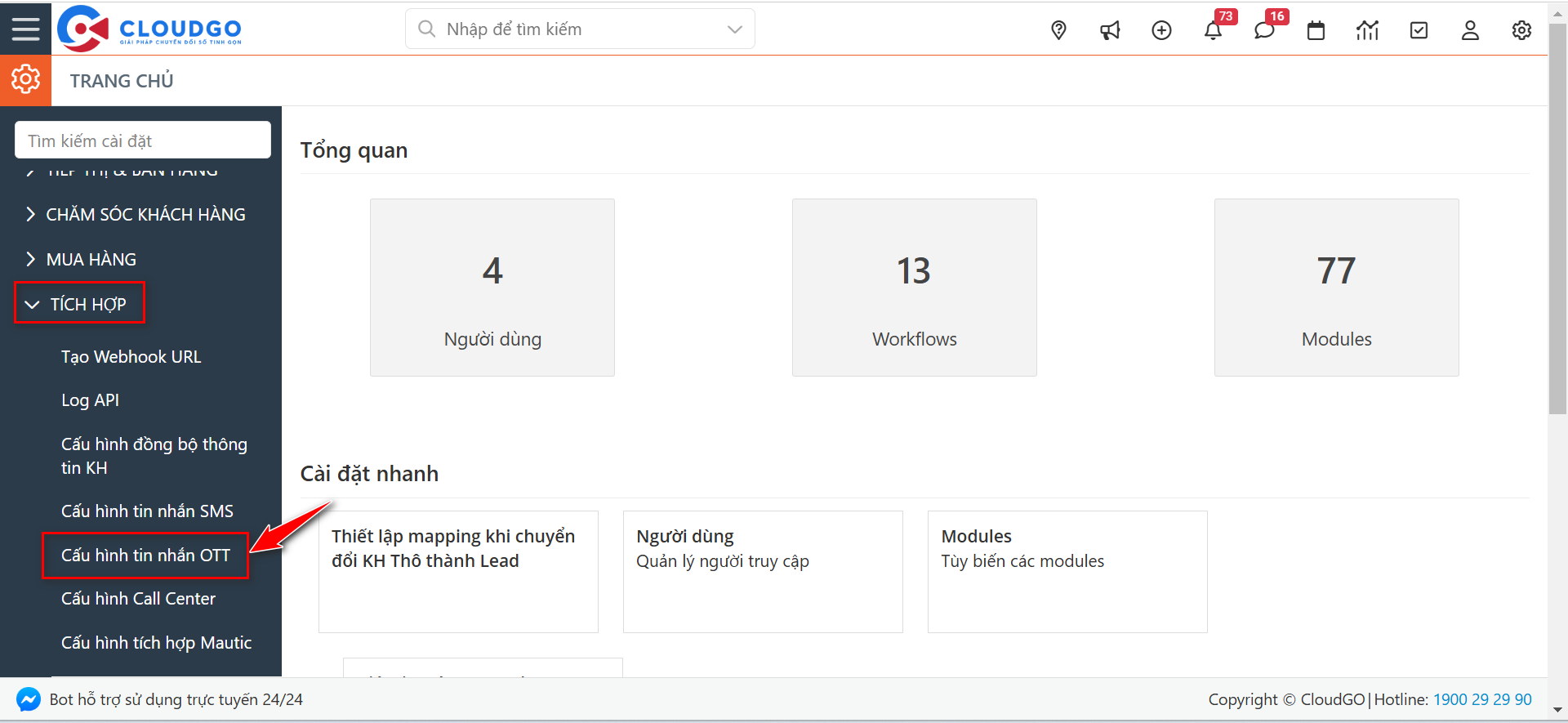The image size is (1568, 723).
Task: Open the hamburger main menu
Action: [25, 29]
